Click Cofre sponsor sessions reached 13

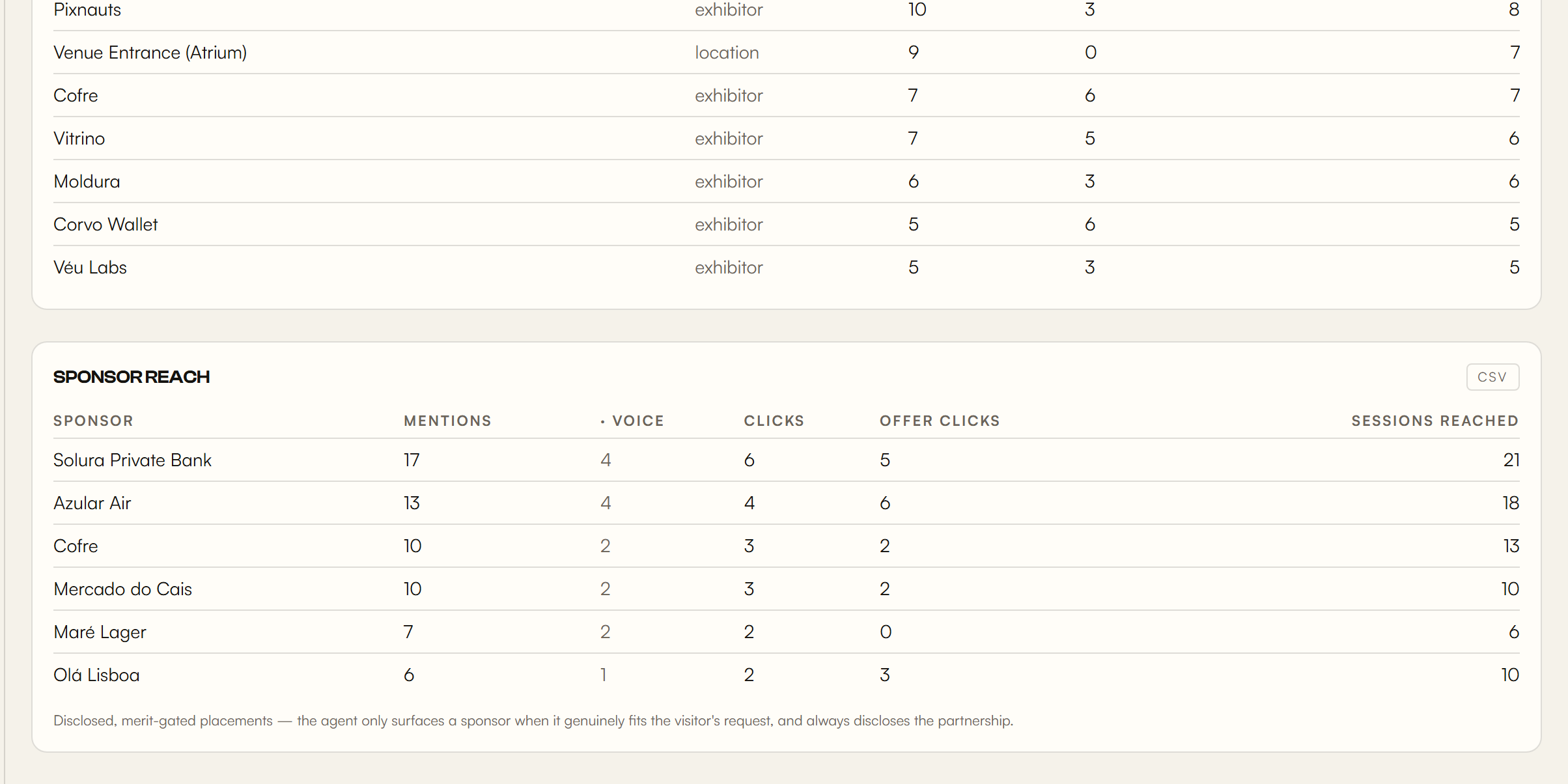tap(1511, 546)
